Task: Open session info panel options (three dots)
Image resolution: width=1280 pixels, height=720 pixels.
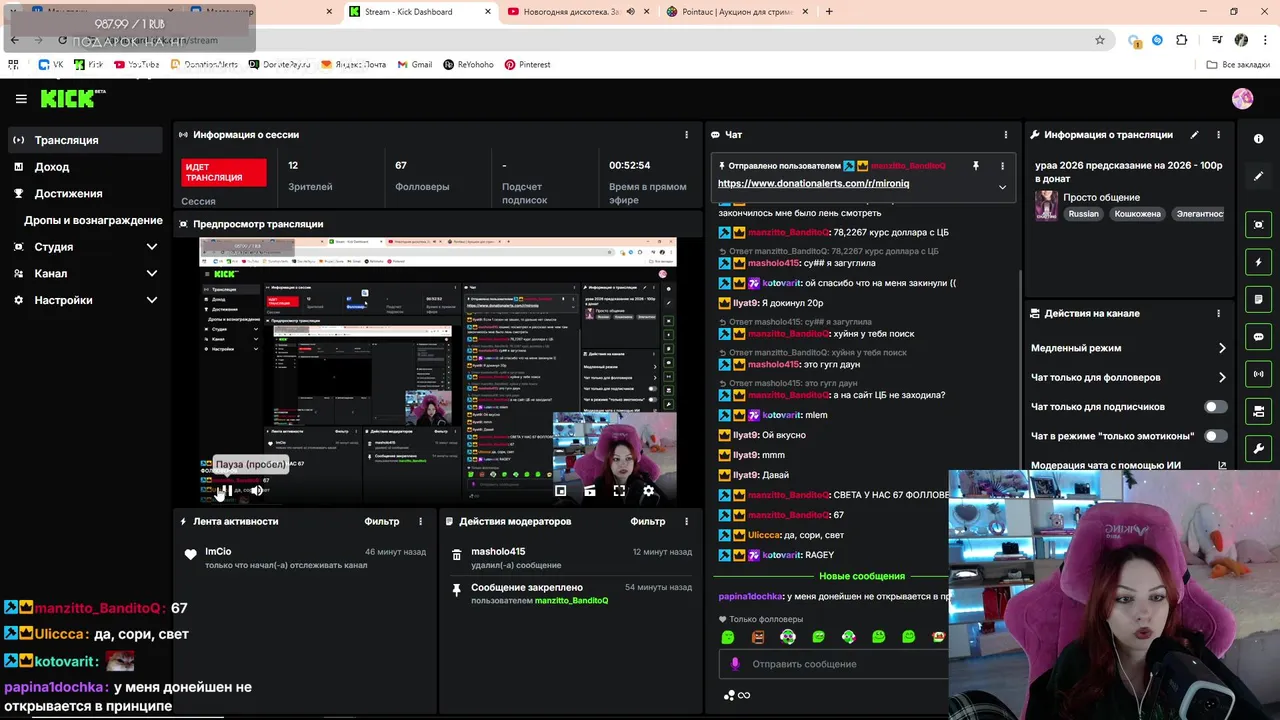Action: [686, 134]
